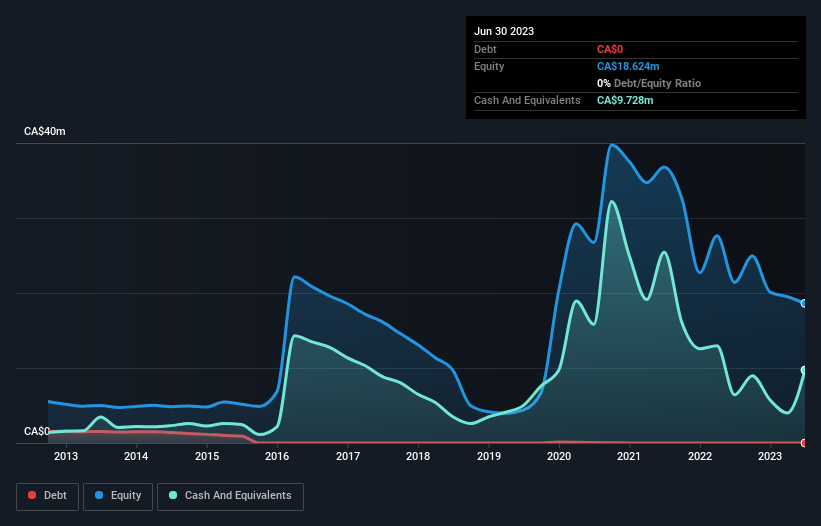Toggle Cash And Equivalents legend button
This screenshot has height=526, width=821.
[x=230, y=496]
